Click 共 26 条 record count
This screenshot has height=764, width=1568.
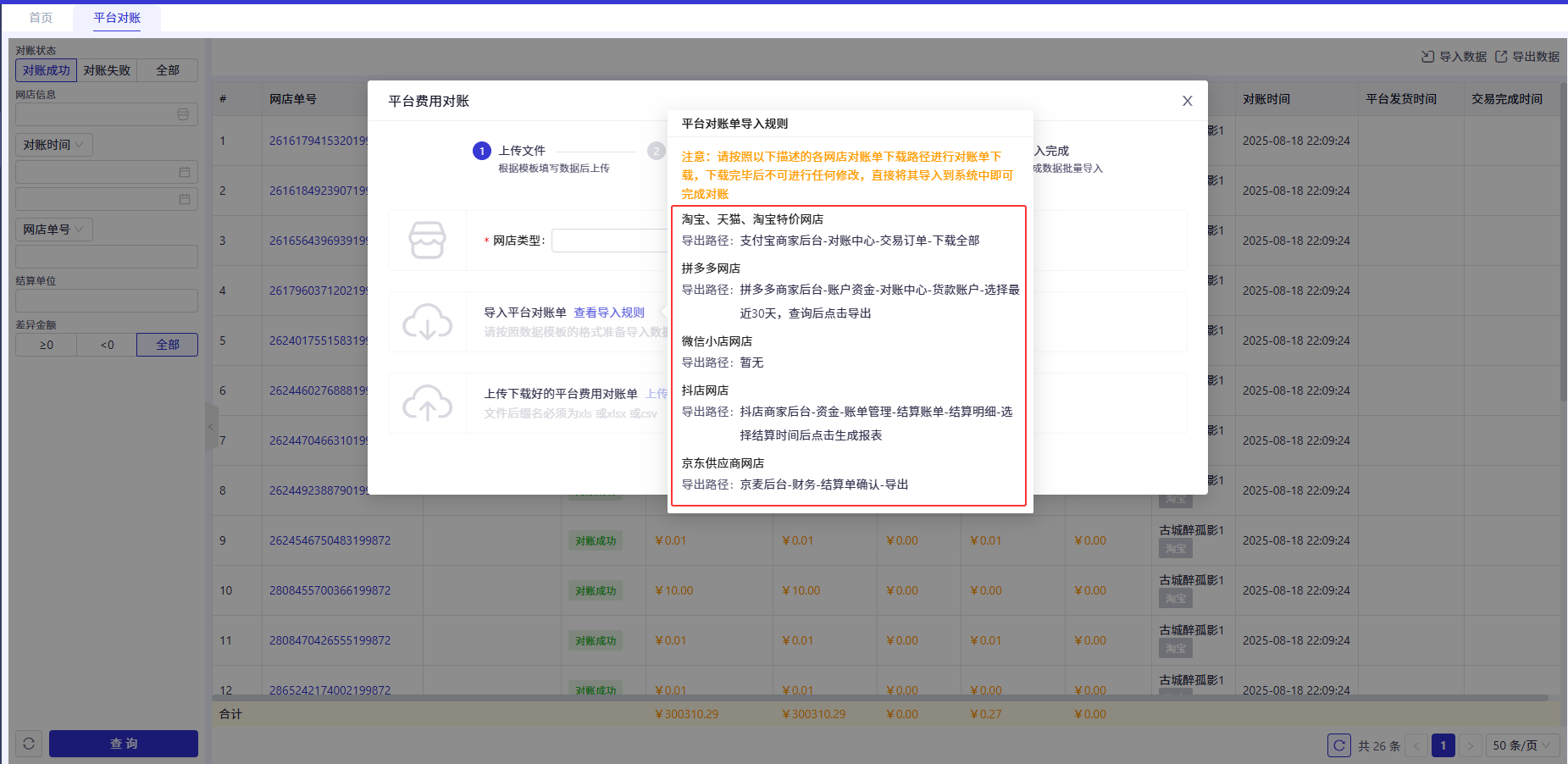pyautogui.click(x=1378, y=745)
